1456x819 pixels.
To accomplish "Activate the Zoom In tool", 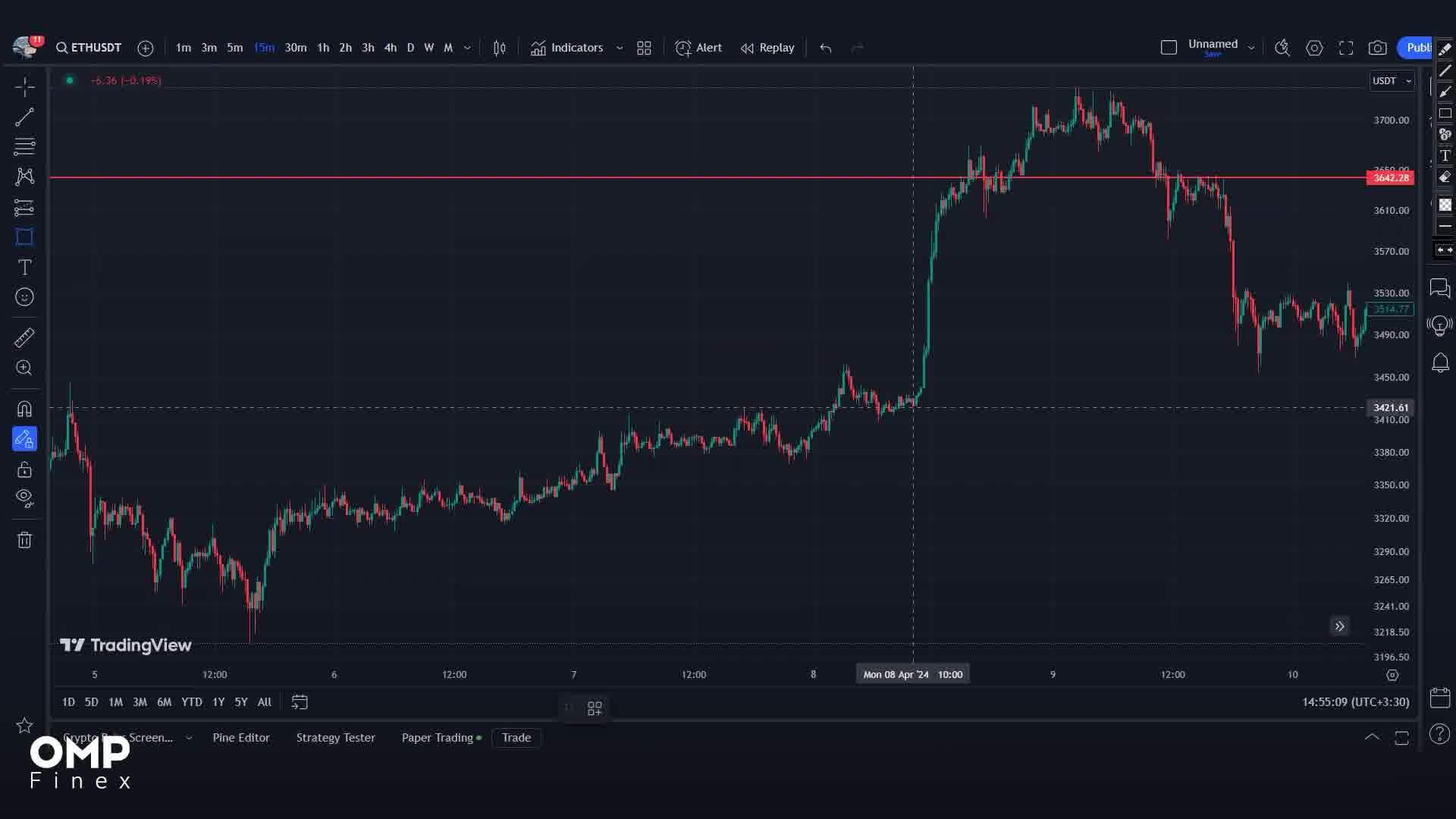I will point(24,368).
